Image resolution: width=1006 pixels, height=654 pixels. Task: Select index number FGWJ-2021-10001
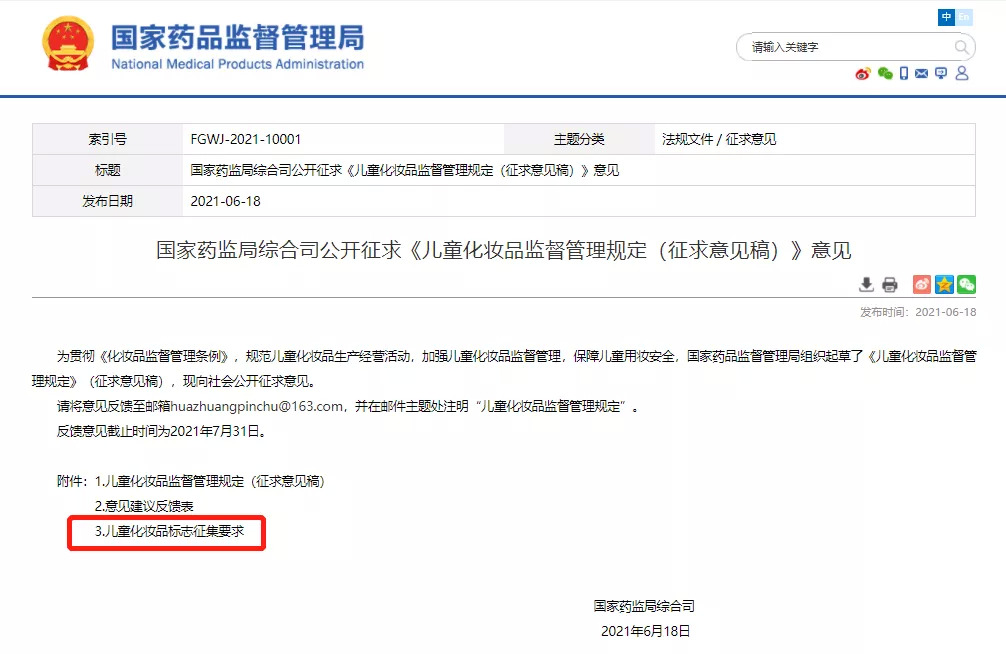(x=246, y=139)
